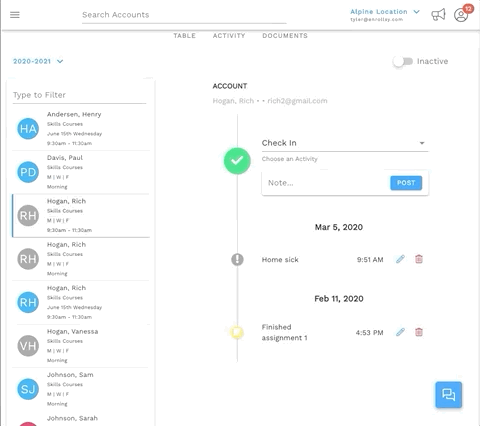Click the 4:53 PM timestamp

[x=369, y=333]
